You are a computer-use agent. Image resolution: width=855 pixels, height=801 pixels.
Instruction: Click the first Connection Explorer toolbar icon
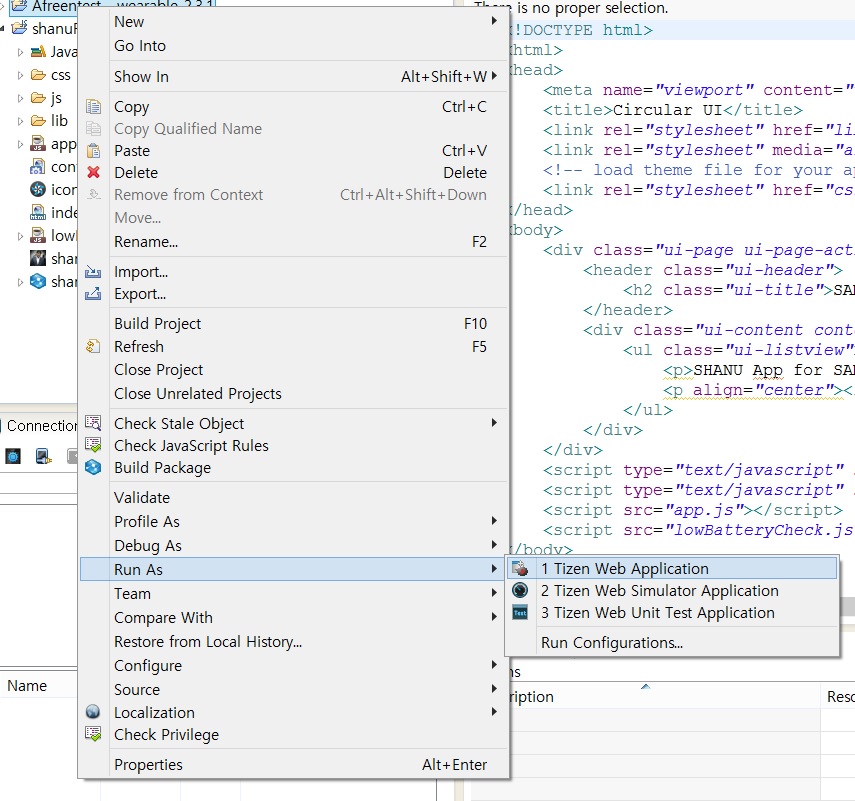(13, 456)
